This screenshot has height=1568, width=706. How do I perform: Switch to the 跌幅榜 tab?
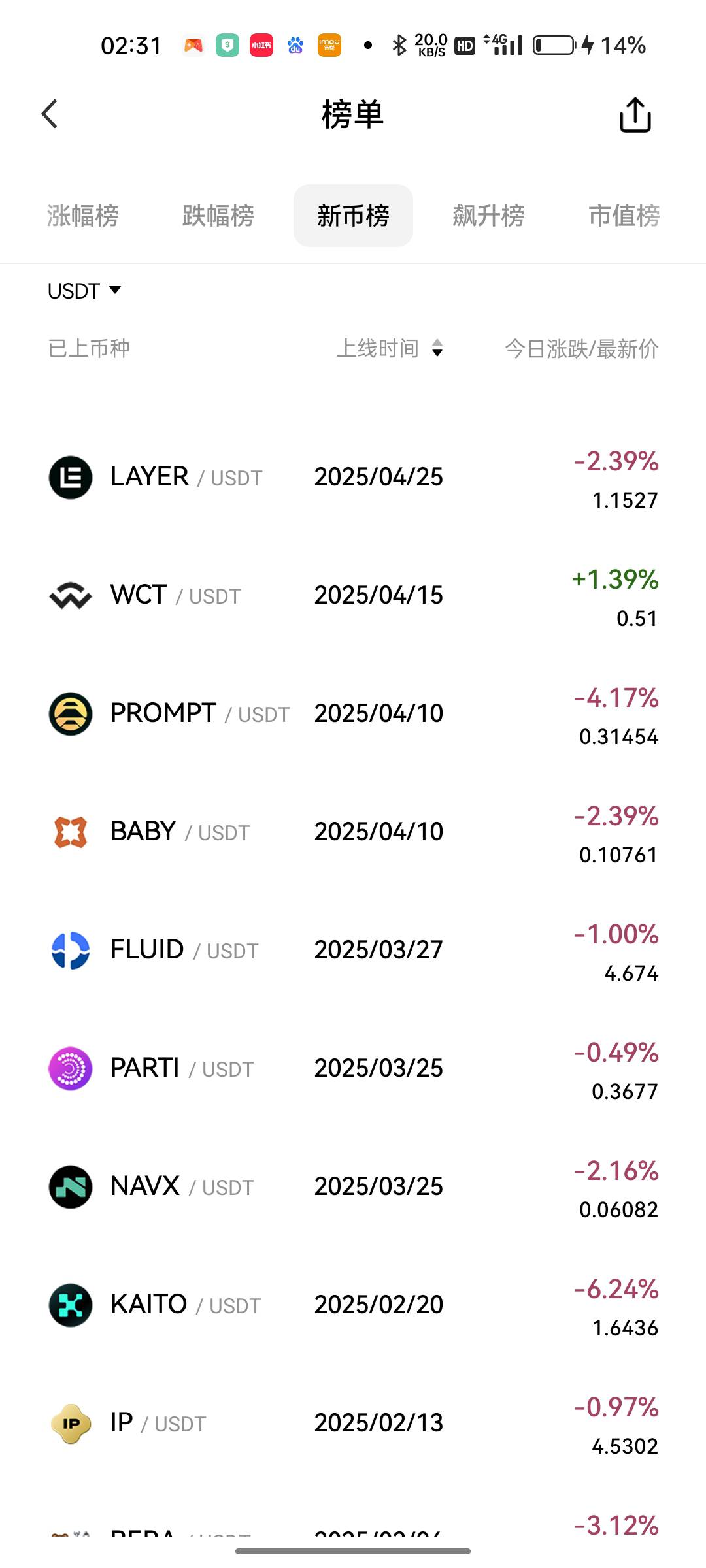pyautogui.click(x=218, y=216)
